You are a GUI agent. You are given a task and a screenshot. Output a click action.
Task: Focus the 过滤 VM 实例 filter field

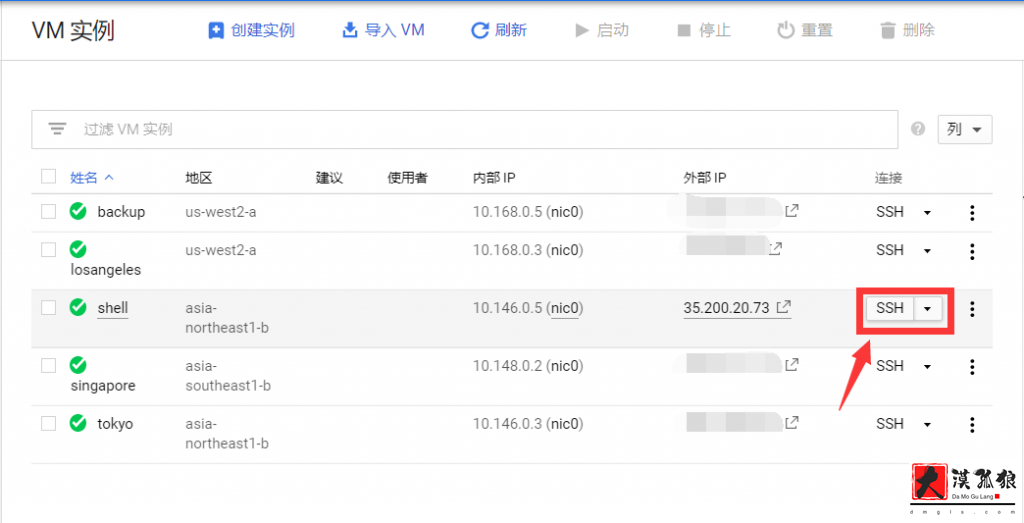coord(464,129)
